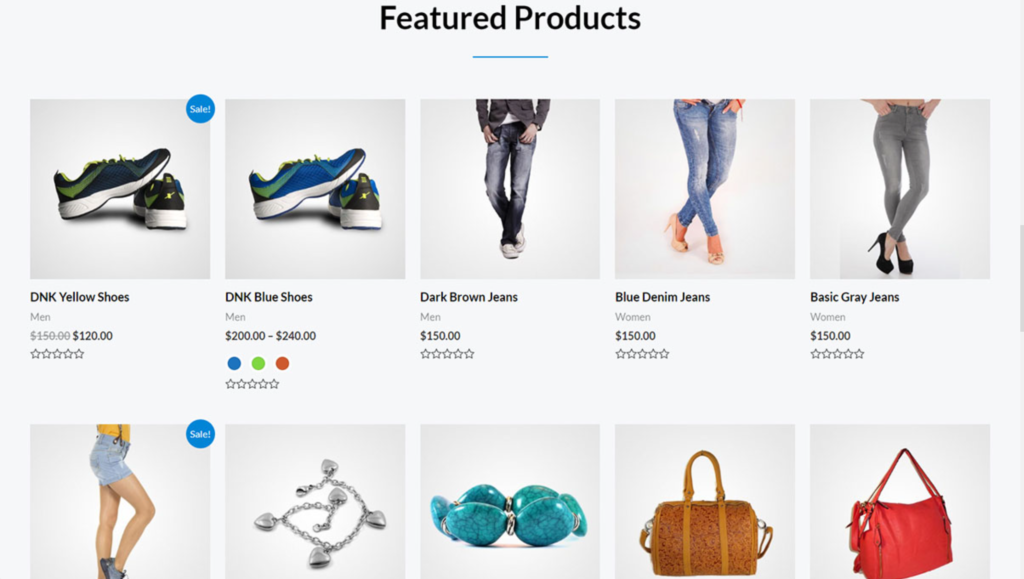
Task: Click the star rating under Basic Gray Jeans
Action: click(837, 354)
